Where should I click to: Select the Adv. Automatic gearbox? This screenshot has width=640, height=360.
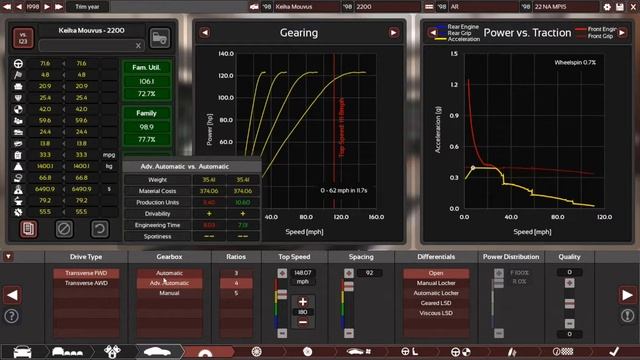pos(169,283)
